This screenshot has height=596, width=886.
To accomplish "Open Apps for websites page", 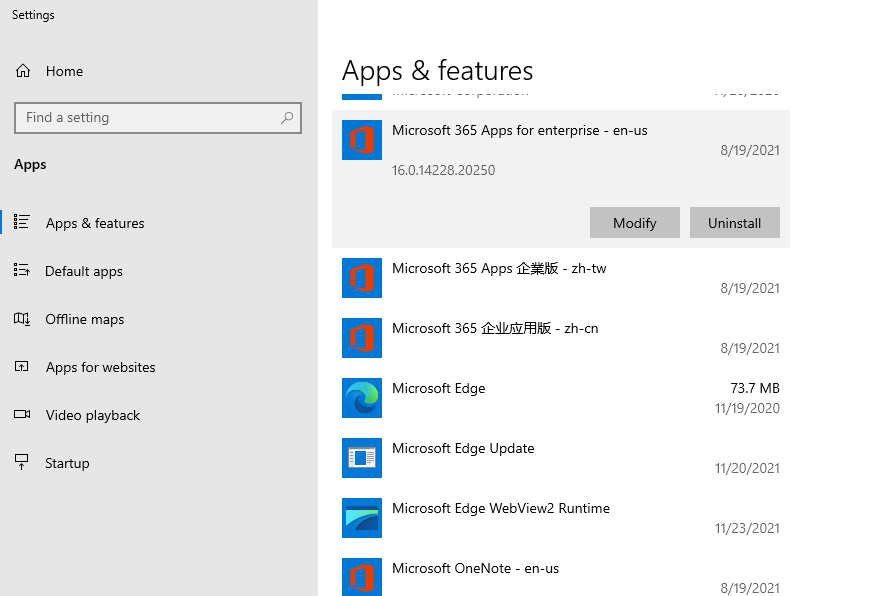I will coord(159,367).
